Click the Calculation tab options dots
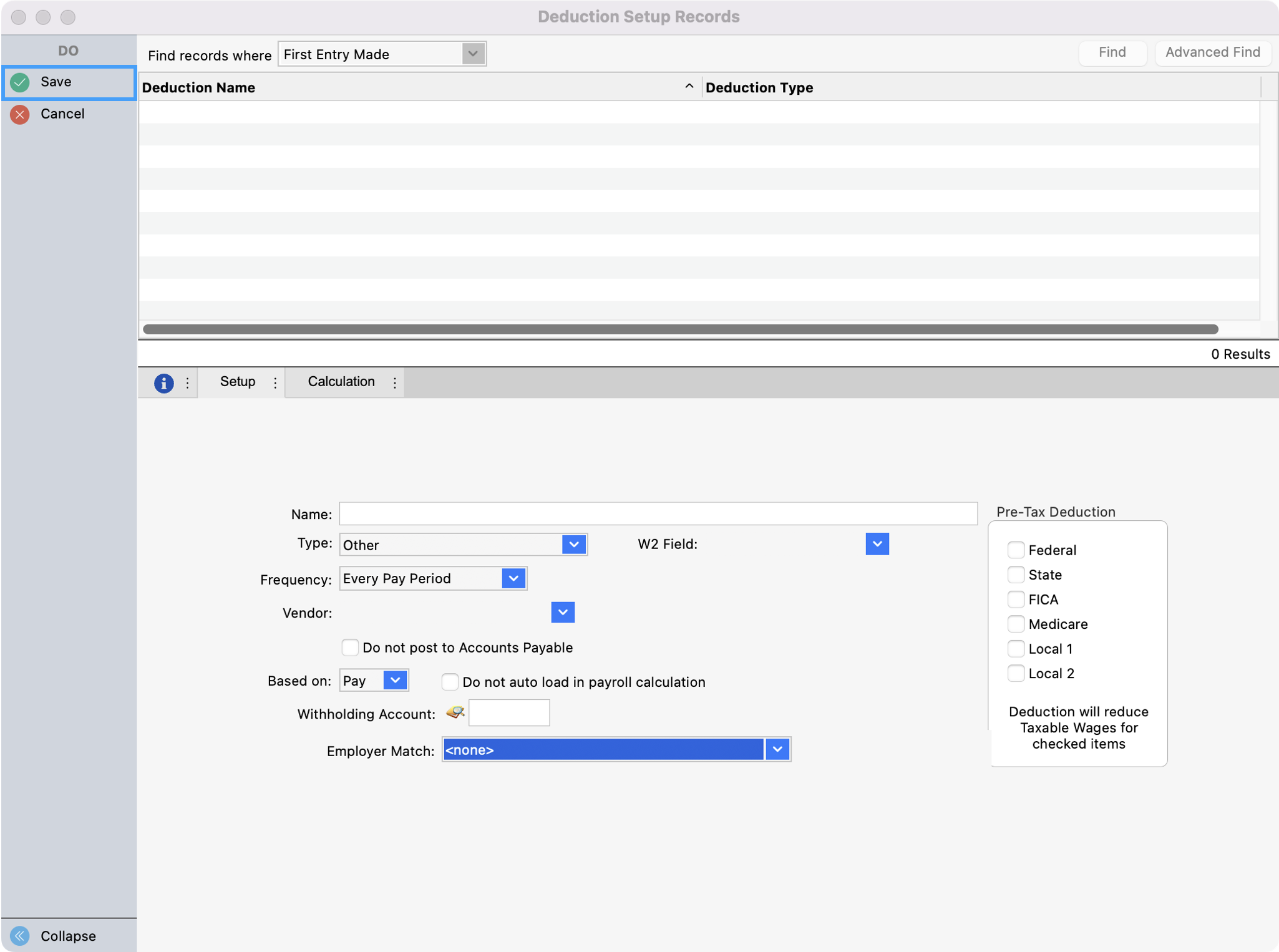1279x952 pixels. [394, 382]
